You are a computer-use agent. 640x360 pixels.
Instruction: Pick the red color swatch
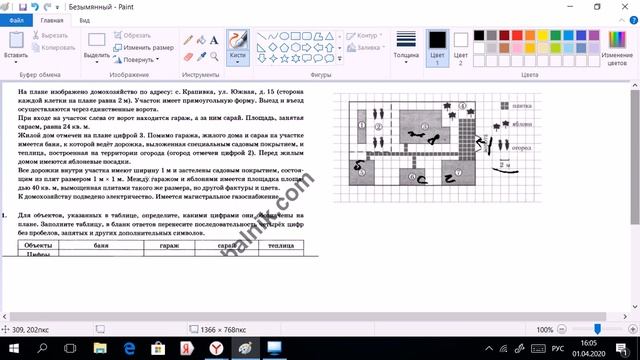[517, 36]
